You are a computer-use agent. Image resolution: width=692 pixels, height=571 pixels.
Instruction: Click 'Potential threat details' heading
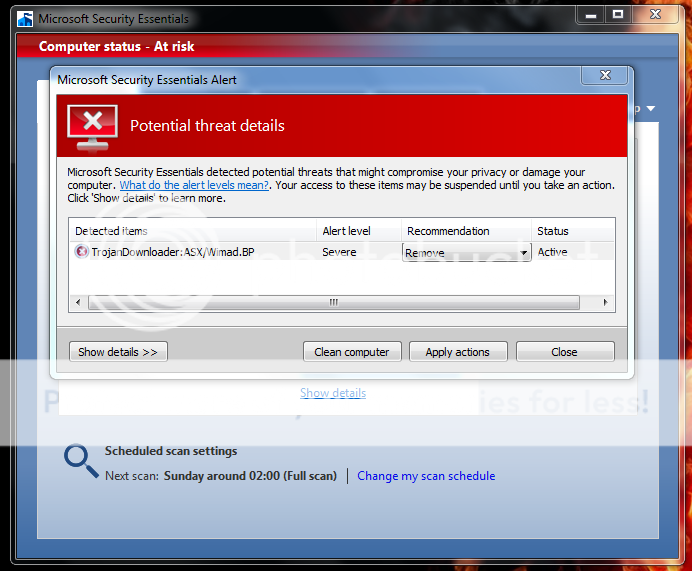click(207, 126)
